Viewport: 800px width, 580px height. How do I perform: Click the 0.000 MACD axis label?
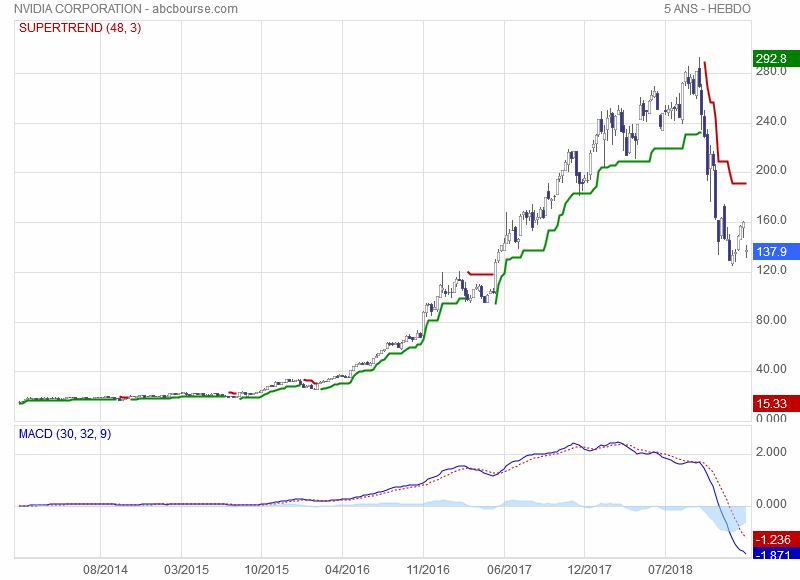coord(771,504)
